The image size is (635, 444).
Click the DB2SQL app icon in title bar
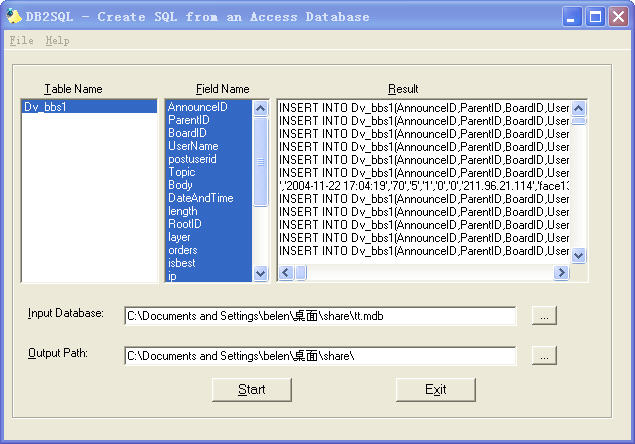pos(13,17)
